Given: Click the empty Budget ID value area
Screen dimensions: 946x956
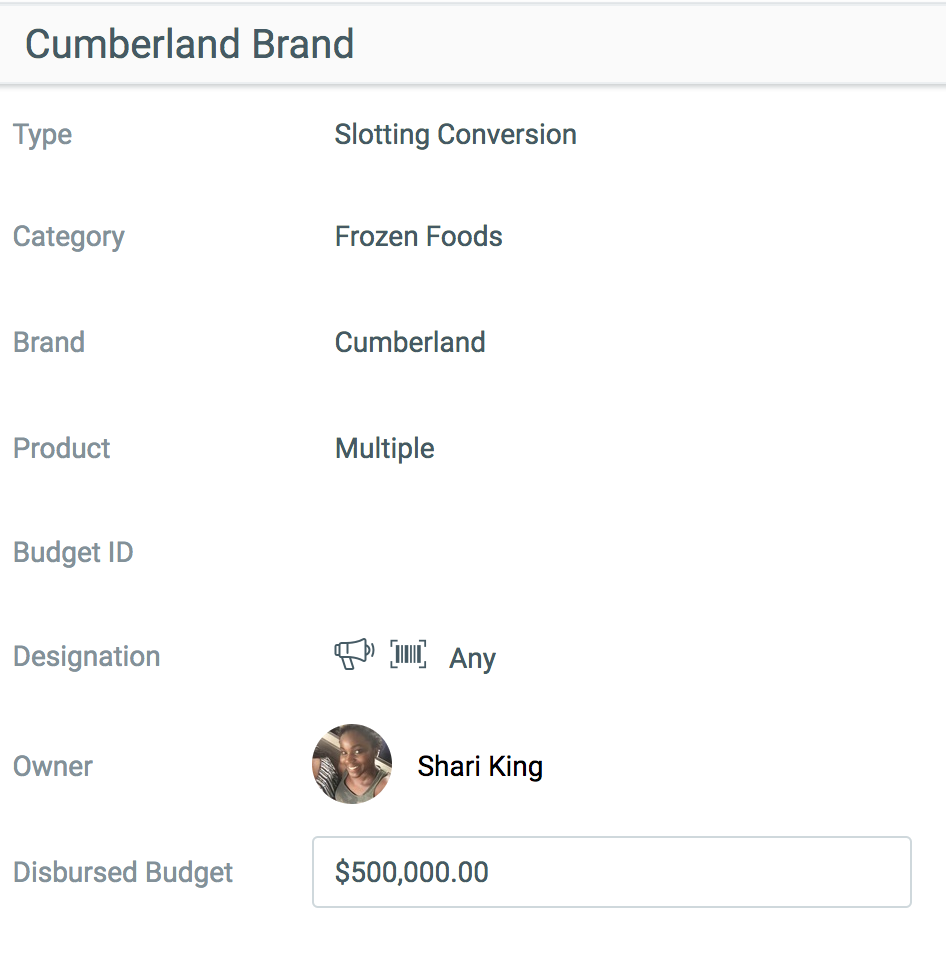Looking at the screenshot, I should click(x=610, y=553).
